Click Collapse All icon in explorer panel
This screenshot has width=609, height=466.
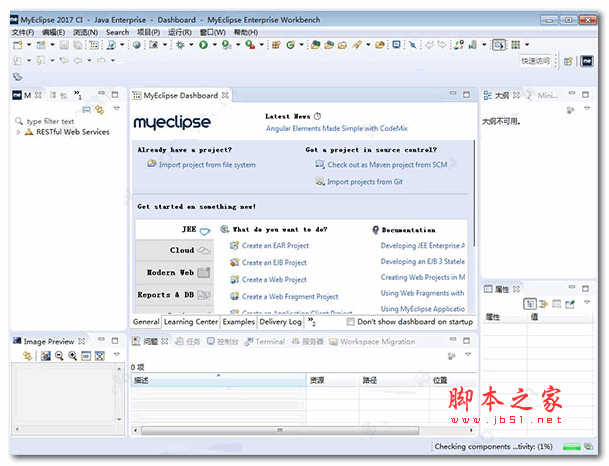pos(87,110)
